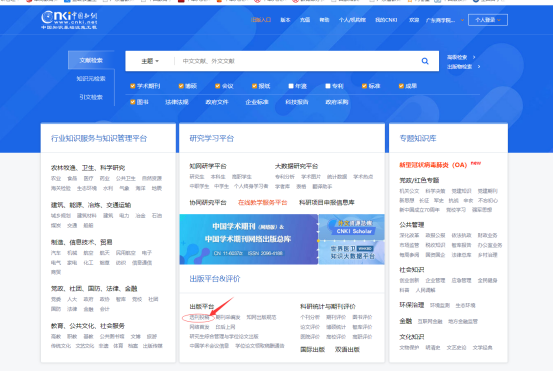Expand the institution name dropdown arrow
Screen dimensions: 554x372
pos(462,20)
